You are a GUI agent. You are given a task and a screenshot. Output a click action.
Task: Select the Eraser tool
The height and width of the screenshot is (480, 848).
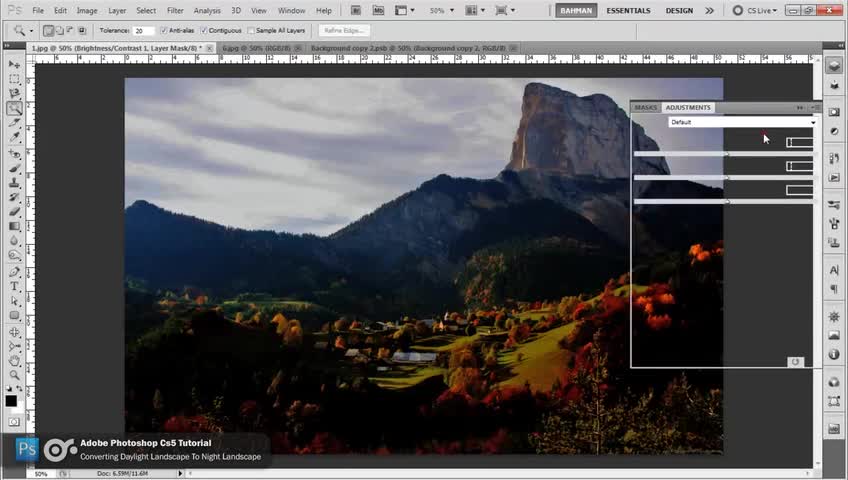[14, 212]
